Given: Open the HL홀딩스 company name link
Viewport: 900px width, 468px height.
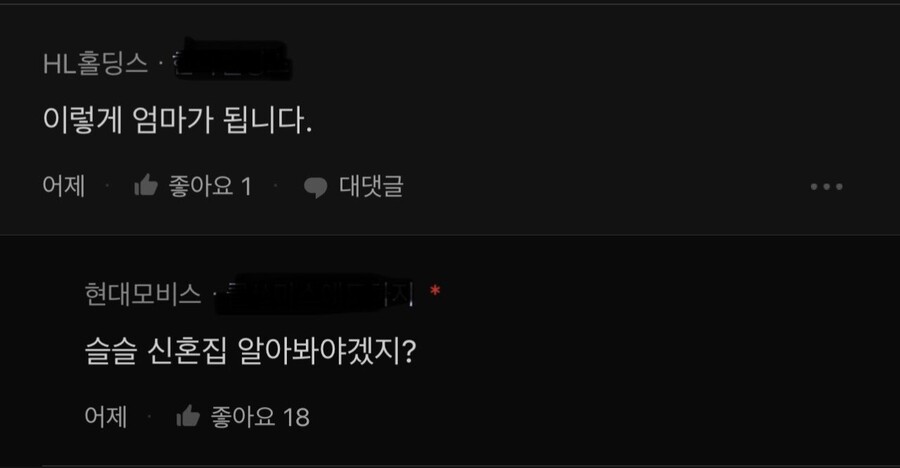Looking at the screenshot, I should point(95,63).
